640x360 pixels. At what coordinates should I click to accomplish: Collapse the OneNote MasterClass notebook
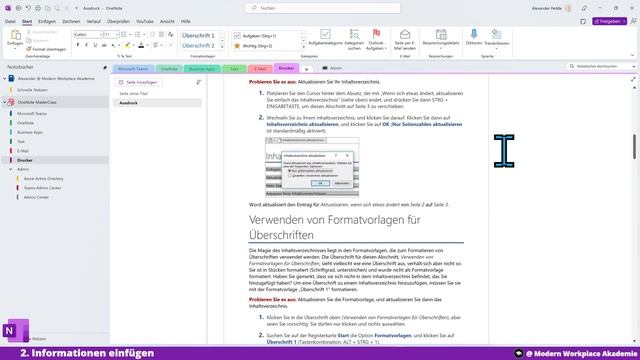(x=4, y=102)
